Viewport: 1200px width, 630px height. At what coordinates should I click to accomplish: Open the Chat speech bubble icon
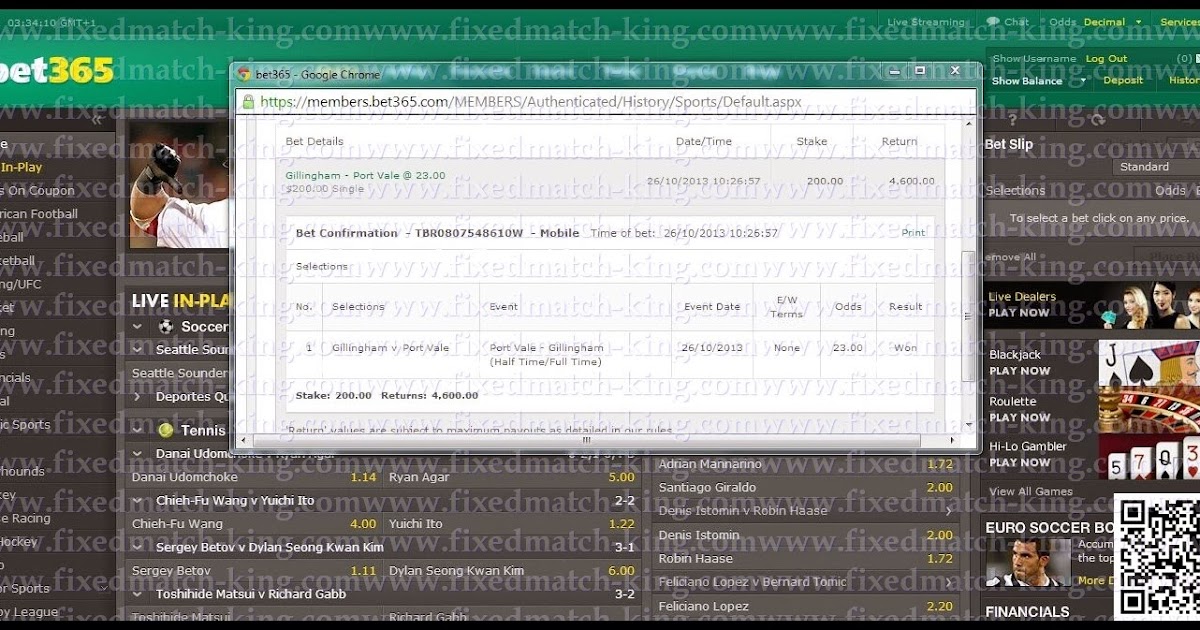[993, 21]
